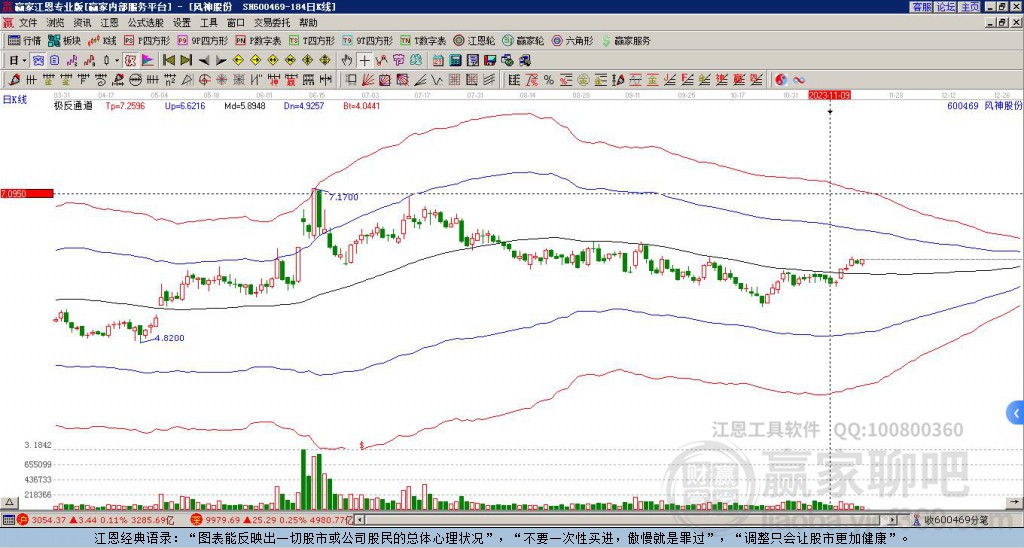Toggle the 权 adjusted-price button
Image resolution: width=1024 pixels, height=548 pixels.
130,61
